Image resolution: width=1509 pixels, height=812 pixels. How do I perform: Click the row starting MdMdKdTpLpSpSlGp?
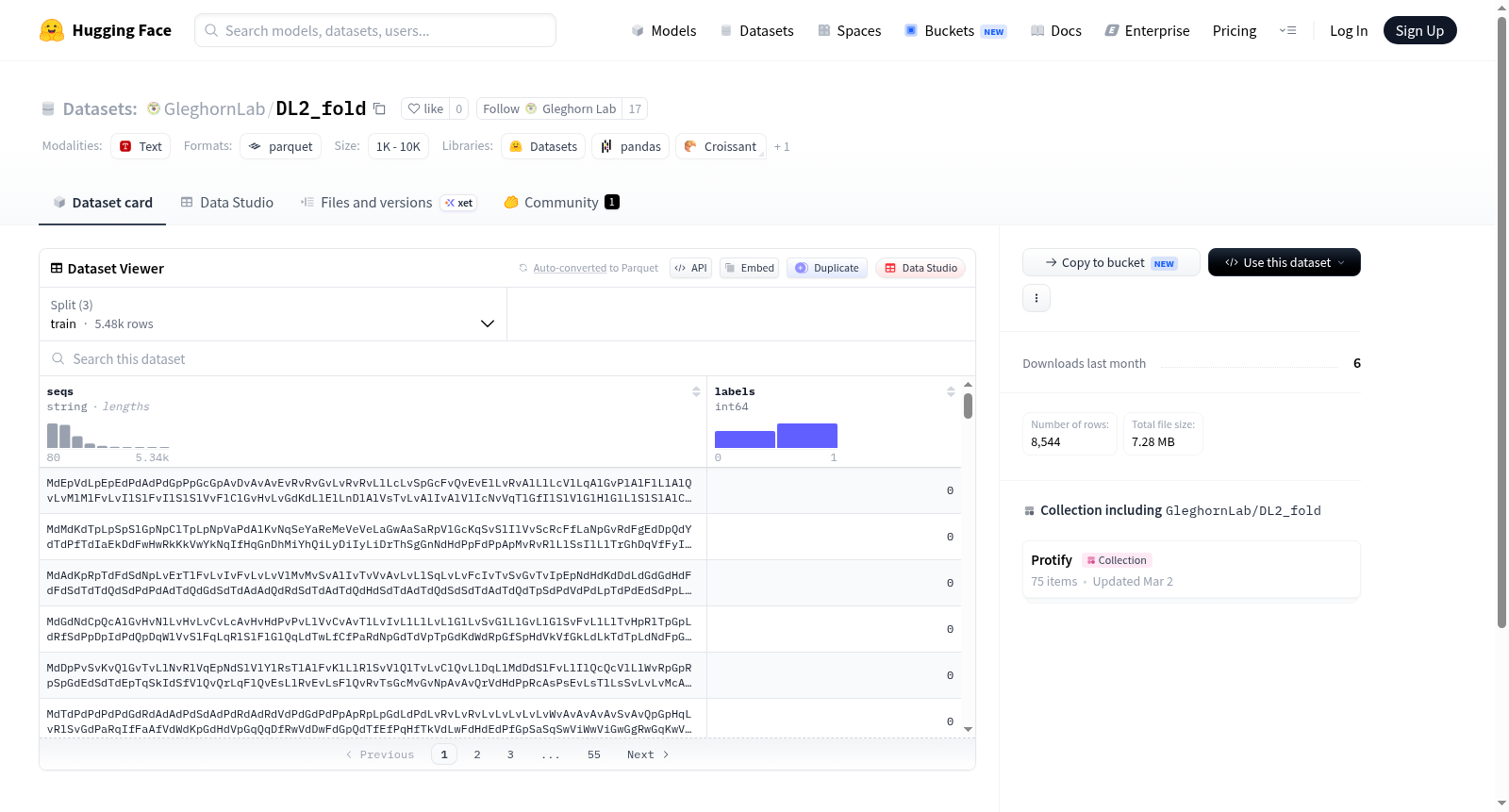(x=500, y=537)
